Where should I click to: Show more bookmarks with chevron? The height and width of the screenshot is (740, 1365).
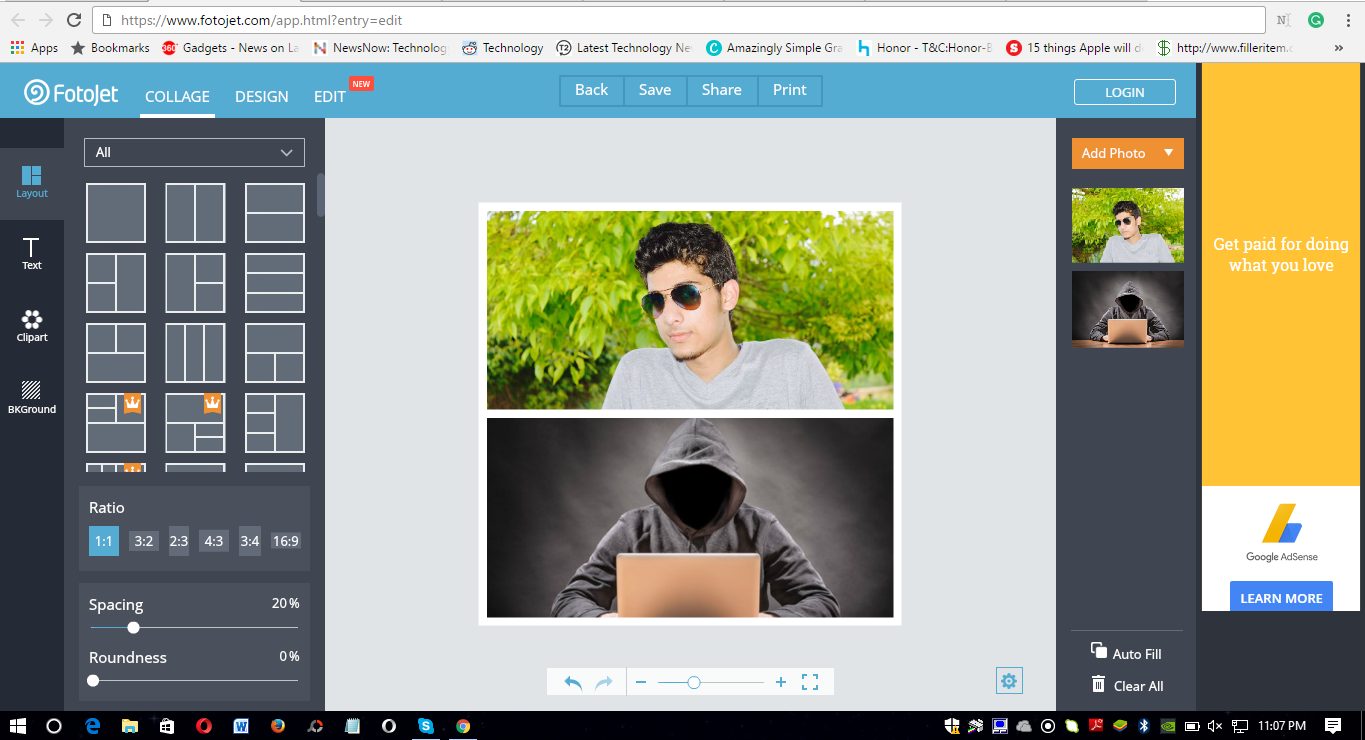[x=1338, y=47]
